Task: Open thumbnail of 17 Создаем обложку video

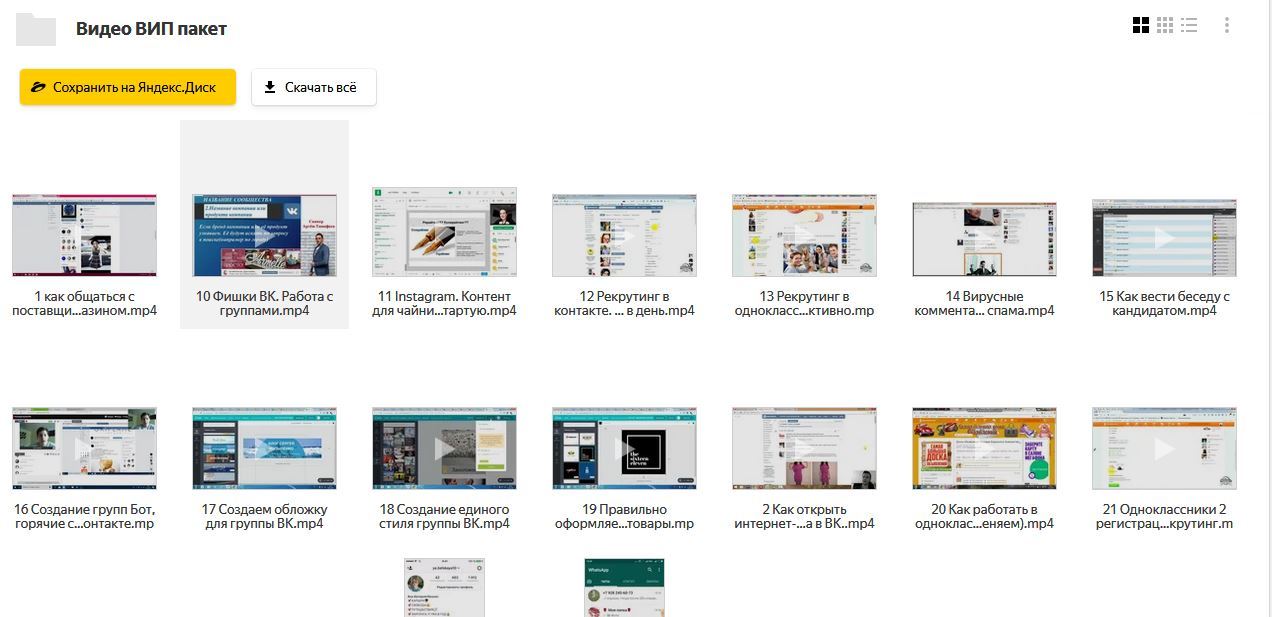Action: (x=264, y=448)
